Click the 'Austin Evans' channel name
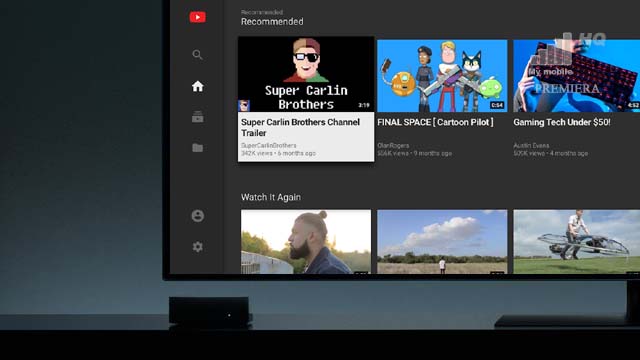Screen dimensions: 640x360 click(531, 145)
